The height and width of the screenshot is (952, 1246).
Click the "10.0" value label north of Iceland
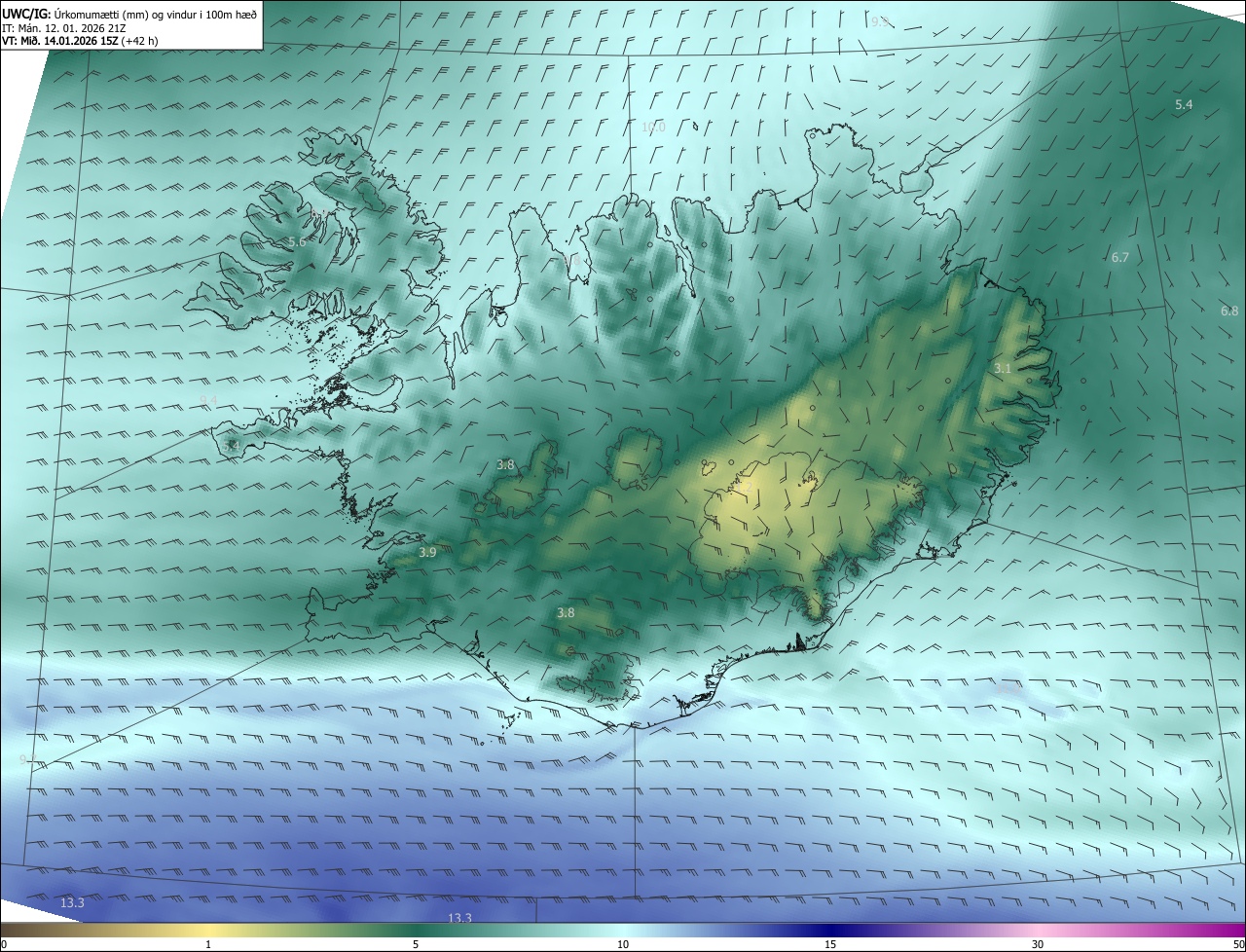pos(653,128)
